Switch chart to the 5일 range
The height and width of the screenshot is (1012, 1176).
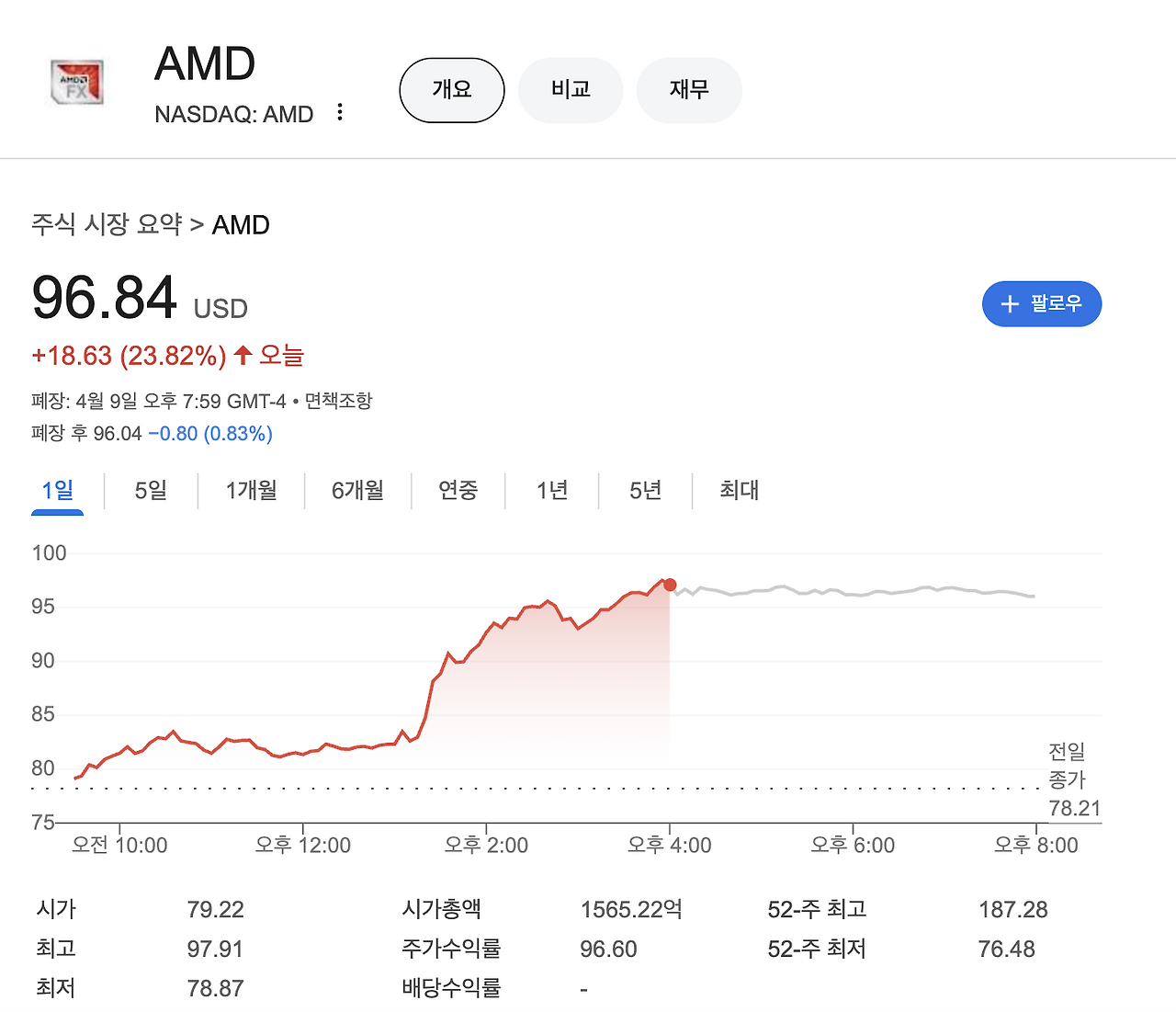(x=150, y=491)
